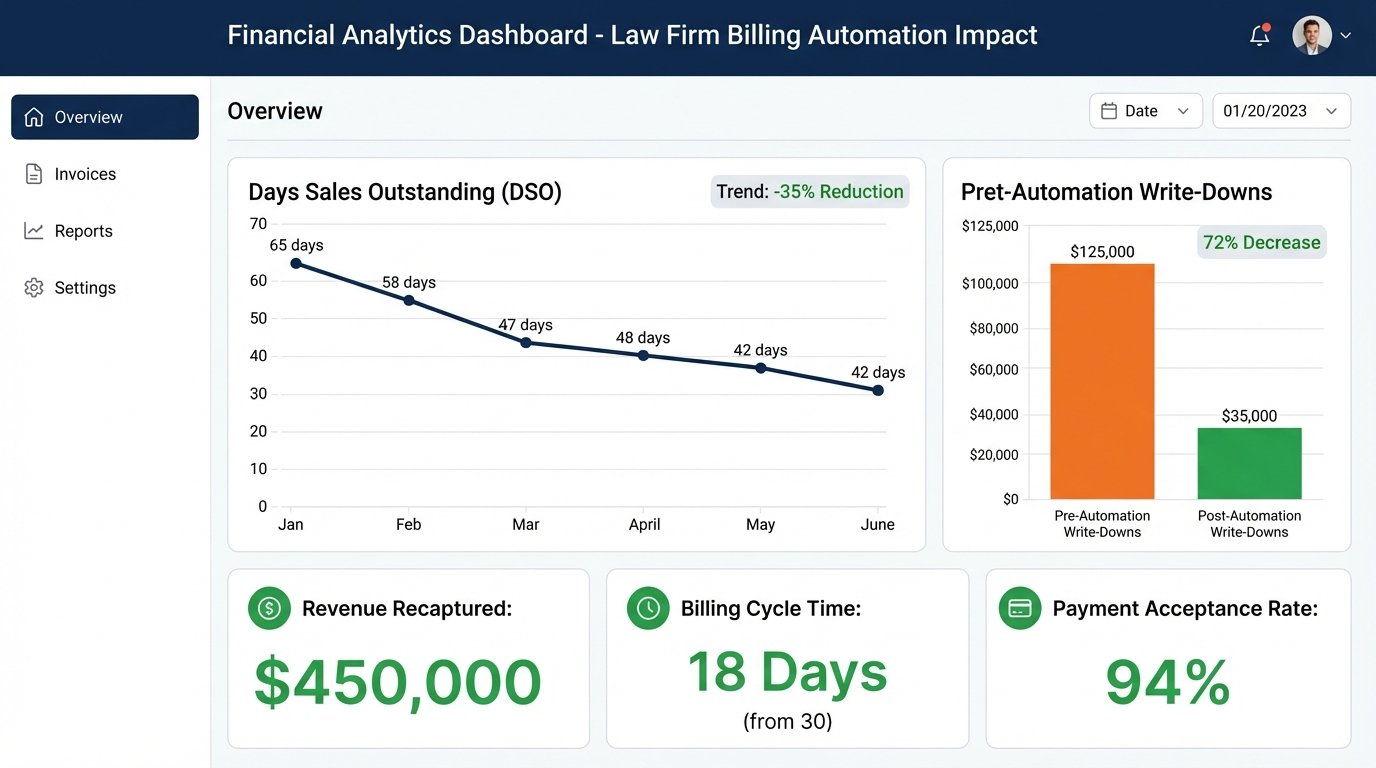Select the Invoices document icon
Screen dimensions: 1376x768
pos(31,173)
